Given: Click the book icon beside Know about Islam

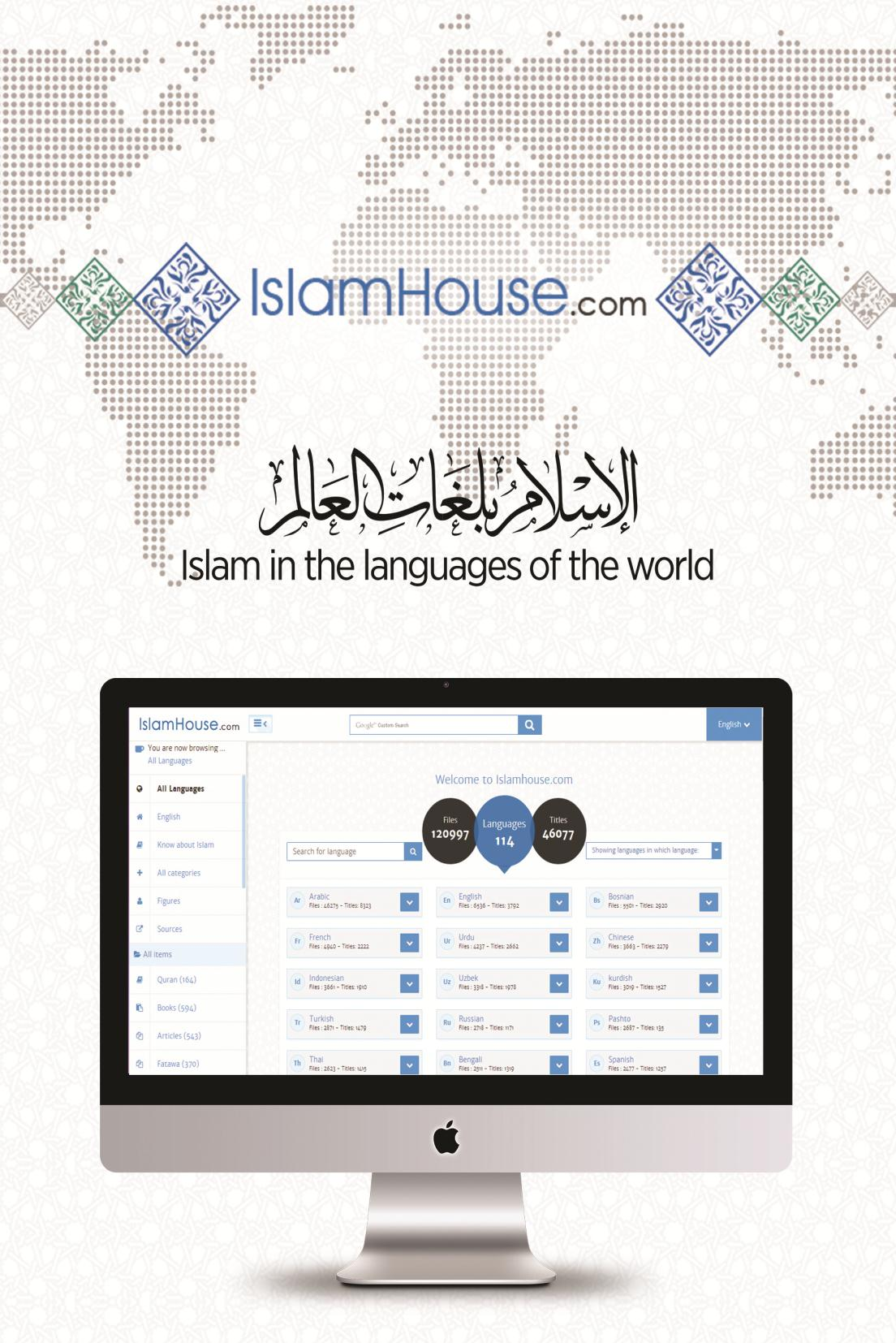Looking at the screenshot, I should click(x=140, y=844).
